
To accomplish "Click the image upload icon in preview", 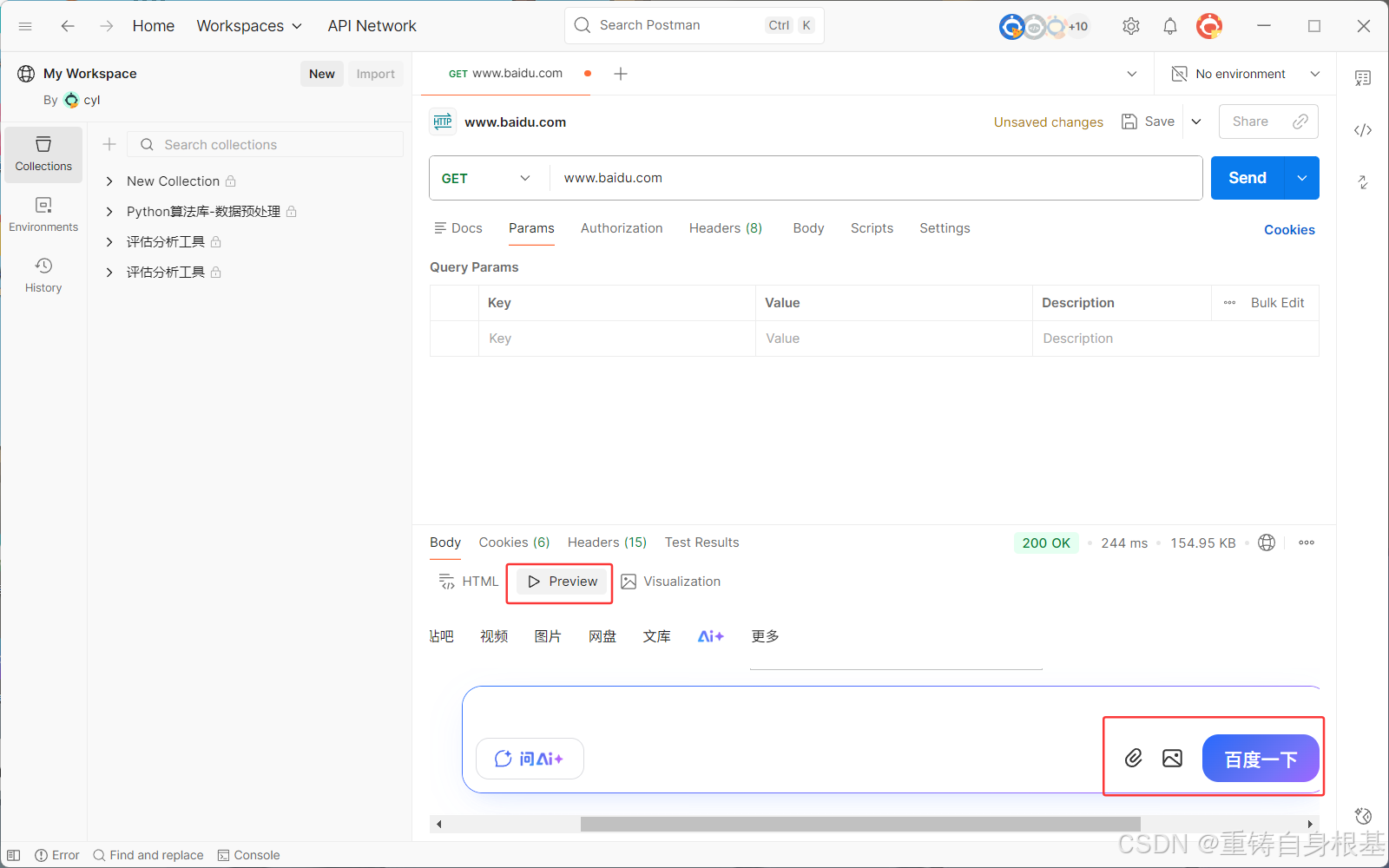I will 1172,758.
